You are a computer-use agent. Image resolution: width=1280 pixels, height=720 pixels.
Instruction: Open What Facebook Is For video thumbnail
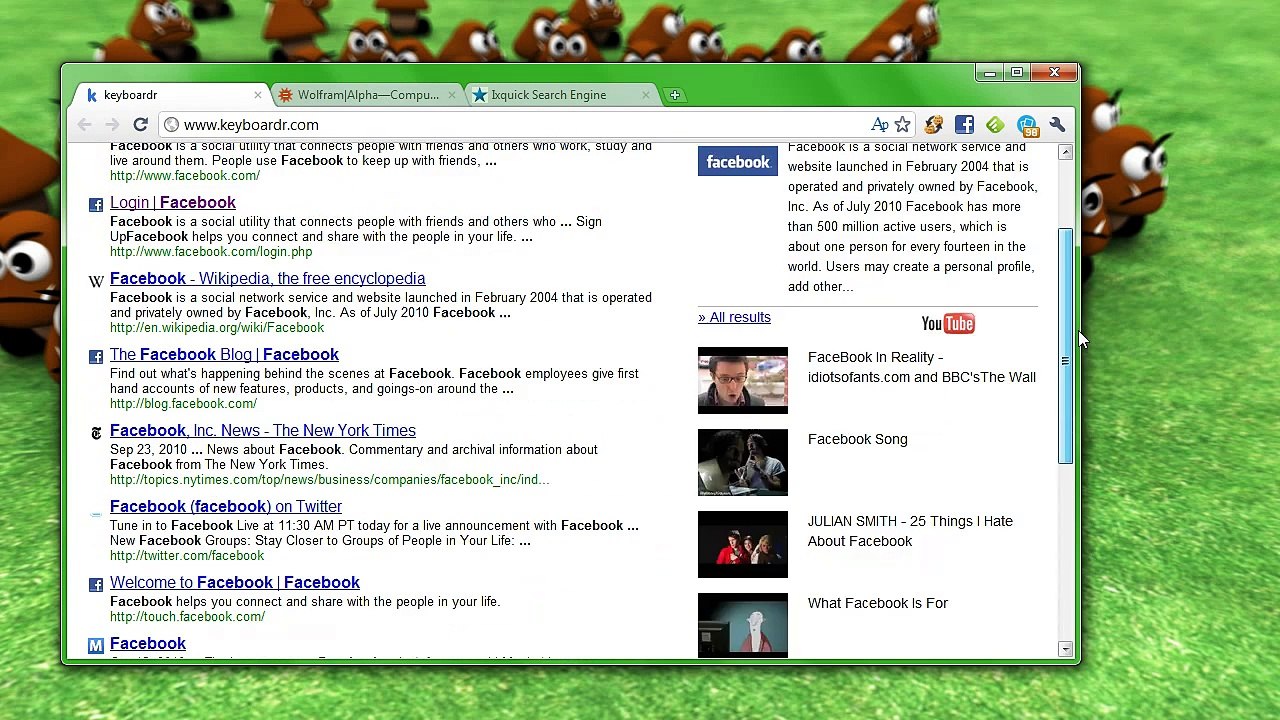coord(743,625)
